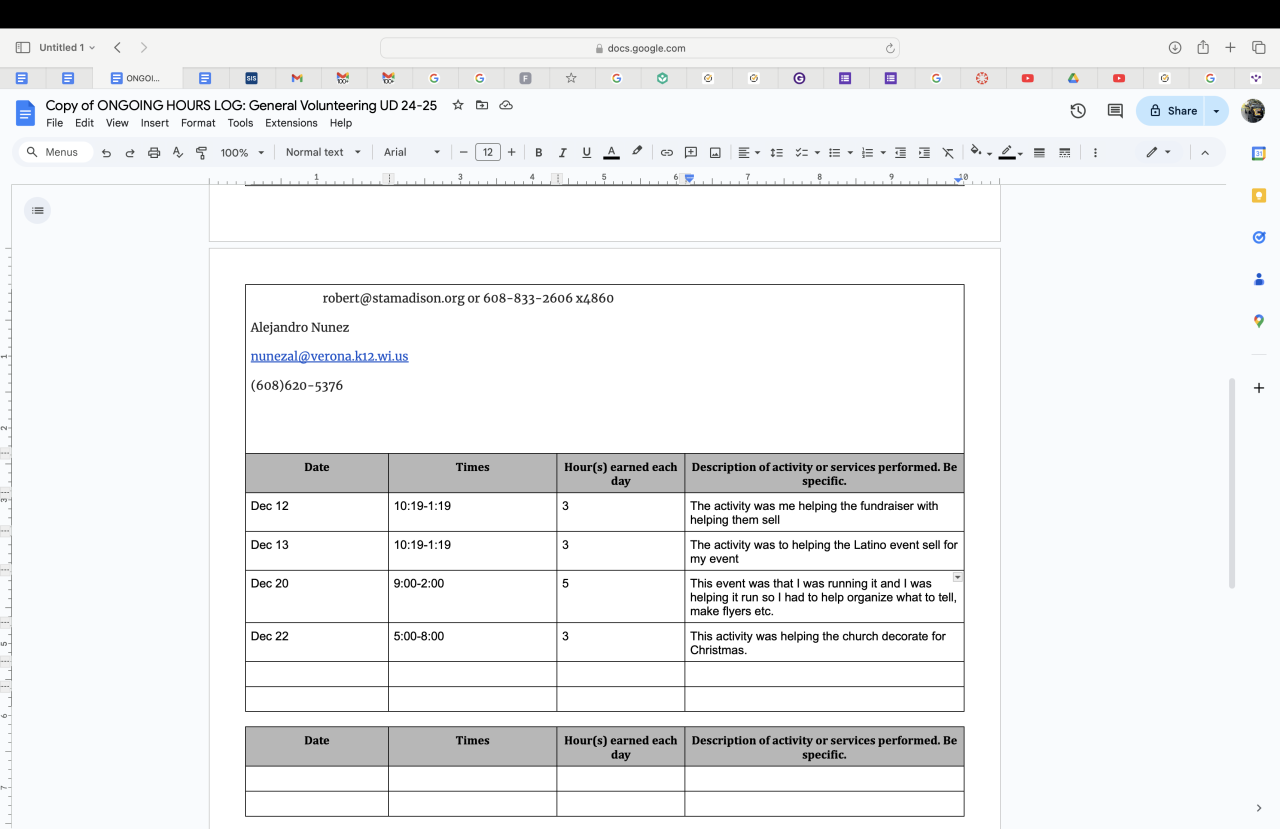The width and height of the screenshot is (1280, 829).
Task: Run spelling and grammar check
Action: [x=178, y=153]
